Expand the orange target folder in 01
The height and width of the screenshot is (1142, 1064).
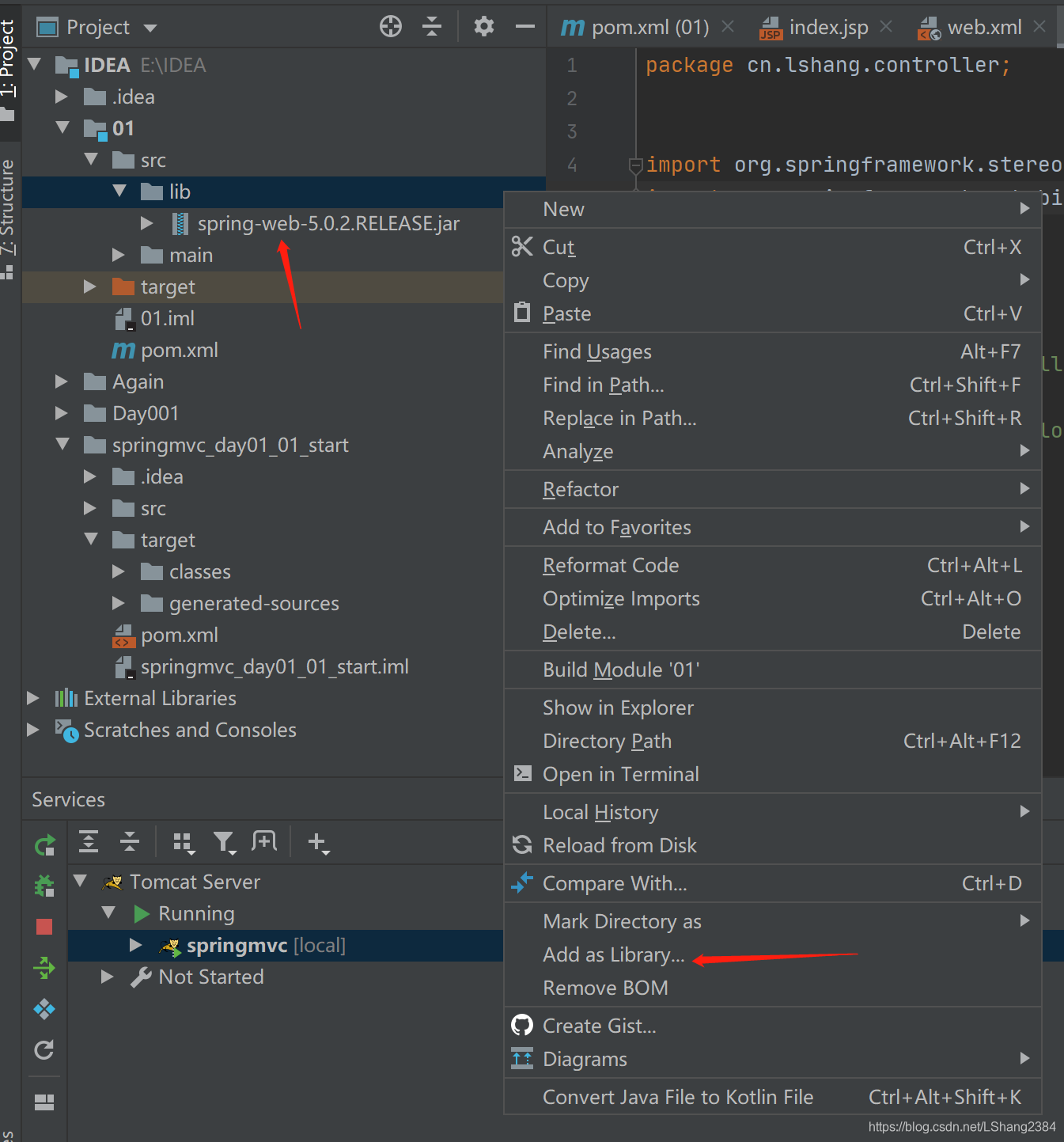click(x=89, y=286)
